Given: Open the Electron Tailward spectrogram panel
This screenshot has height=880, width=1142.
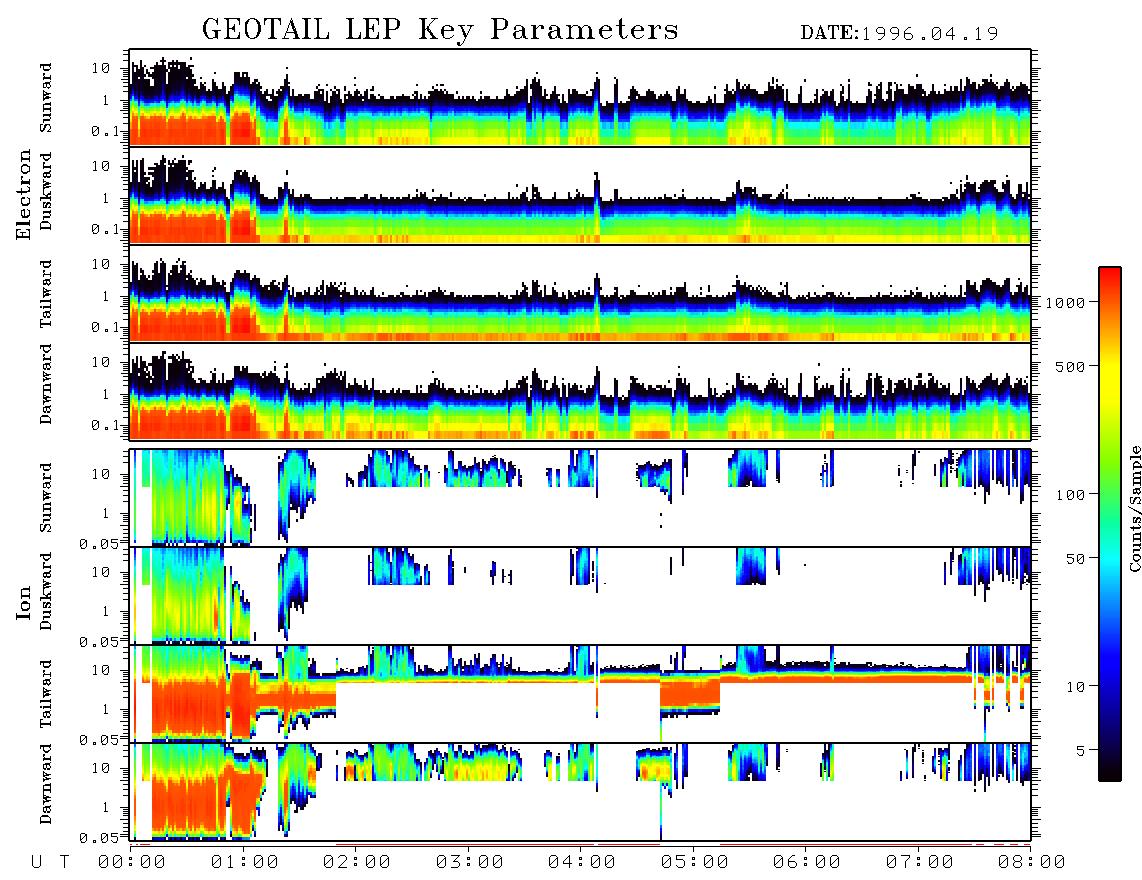Looking at the screenshot, I should [x=580, y=294].
